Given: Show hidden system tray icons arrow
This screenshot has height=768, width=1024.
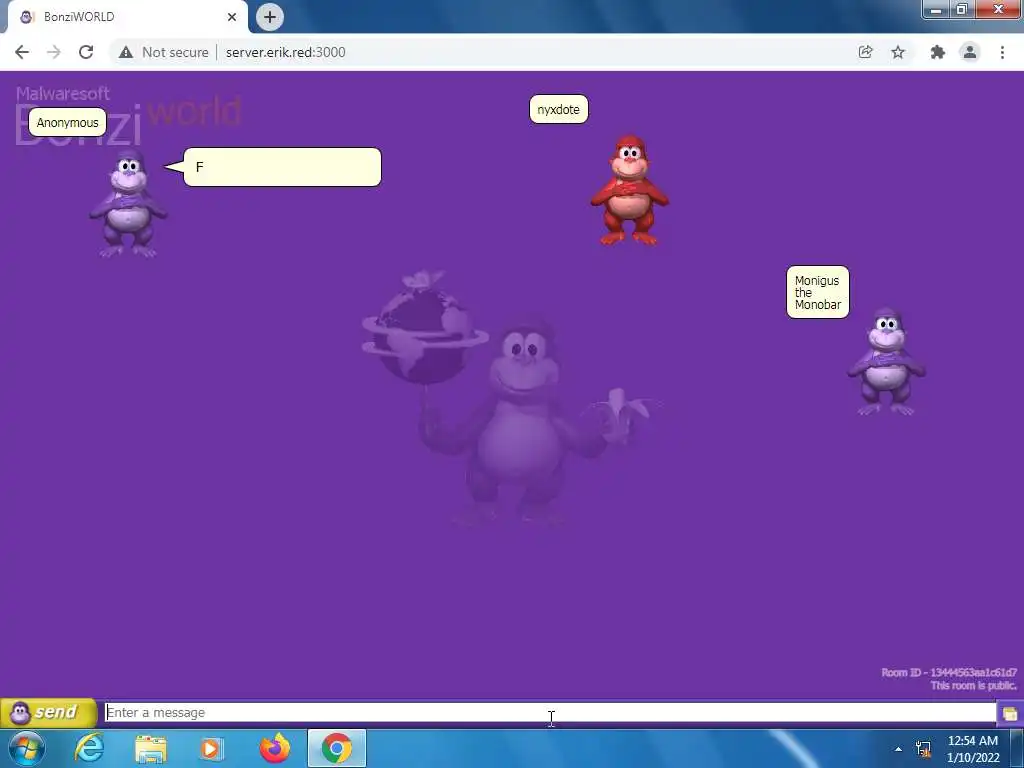Looking at the screenshot, I should click(899, 749).
